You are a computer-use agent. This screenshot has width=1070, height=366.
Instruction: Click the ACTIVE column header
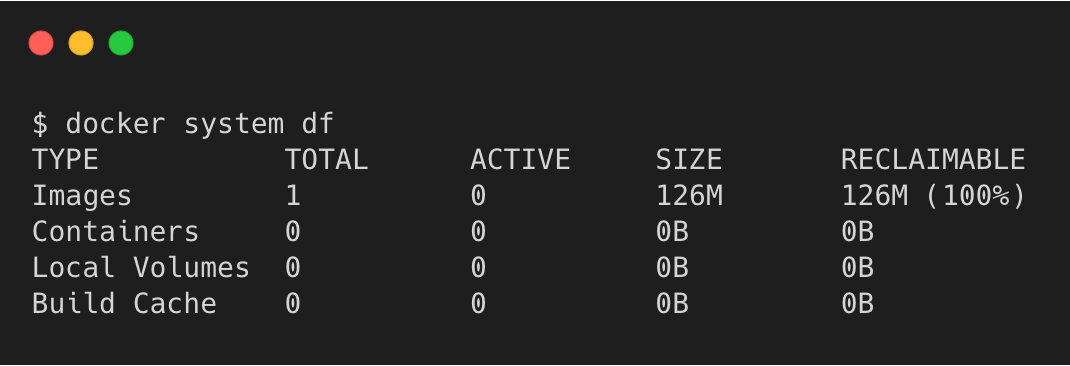point(520,160)
